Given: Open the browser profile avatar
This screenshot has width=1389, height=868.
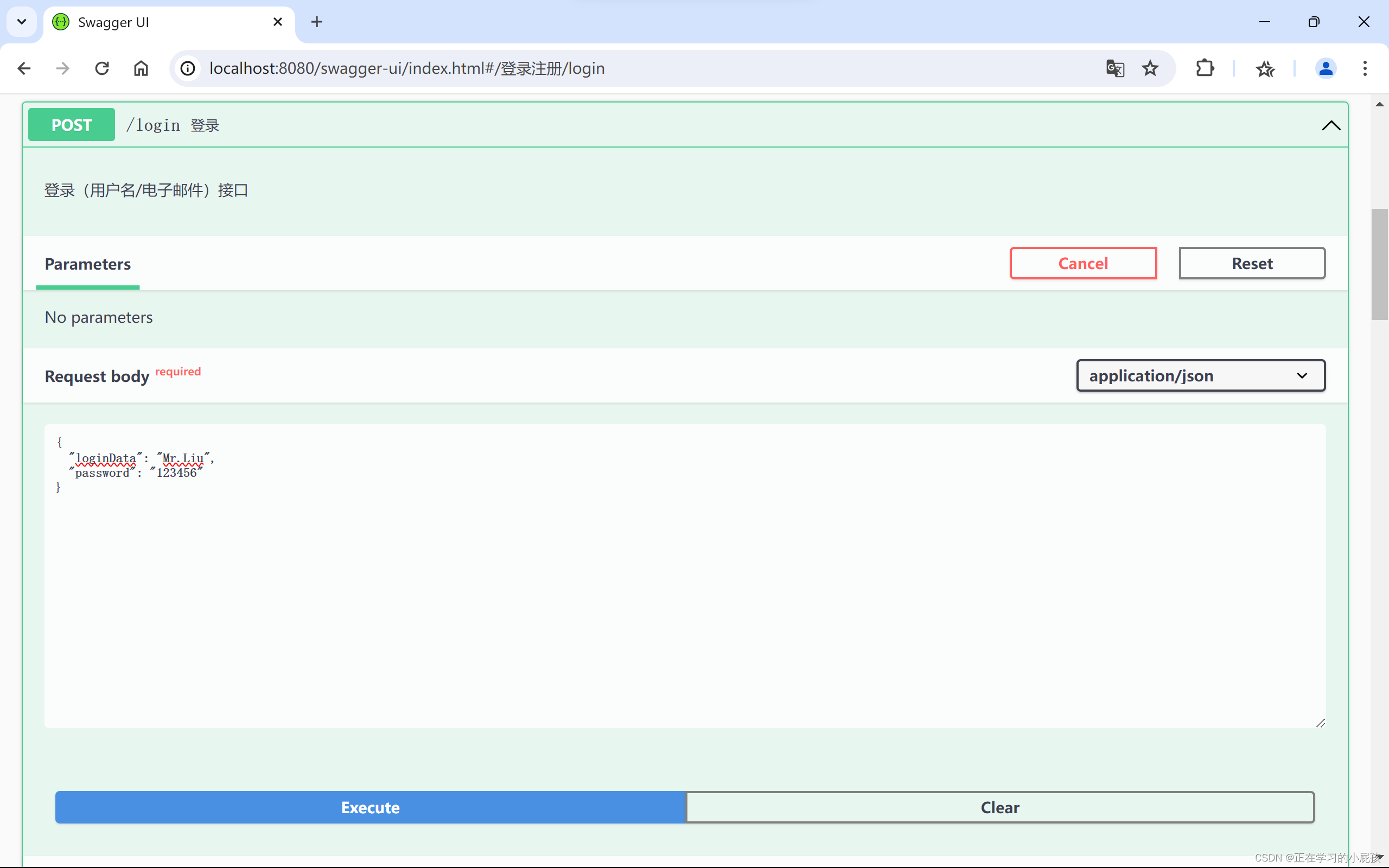Looking at the screenshot, I should [1326, 68].
